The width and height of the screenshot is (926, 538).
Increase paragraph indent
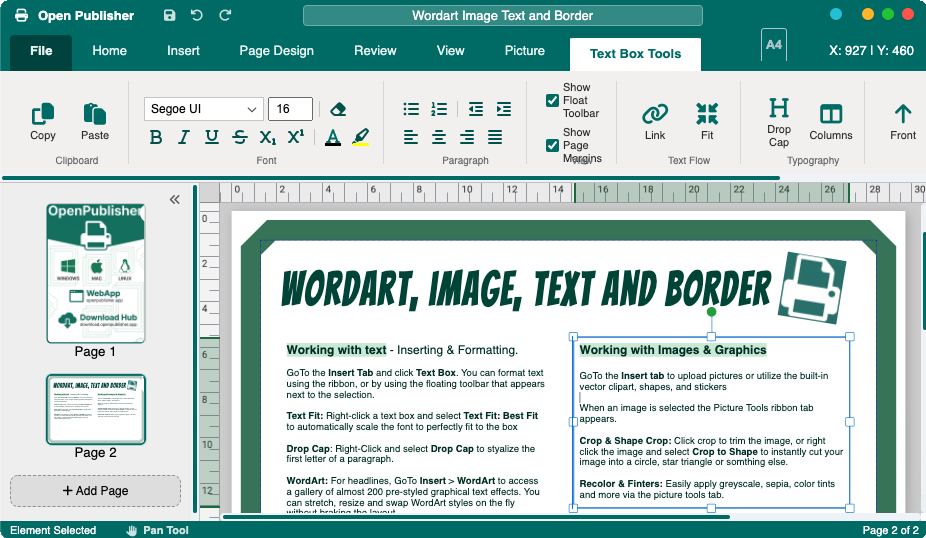pos(504,109)
